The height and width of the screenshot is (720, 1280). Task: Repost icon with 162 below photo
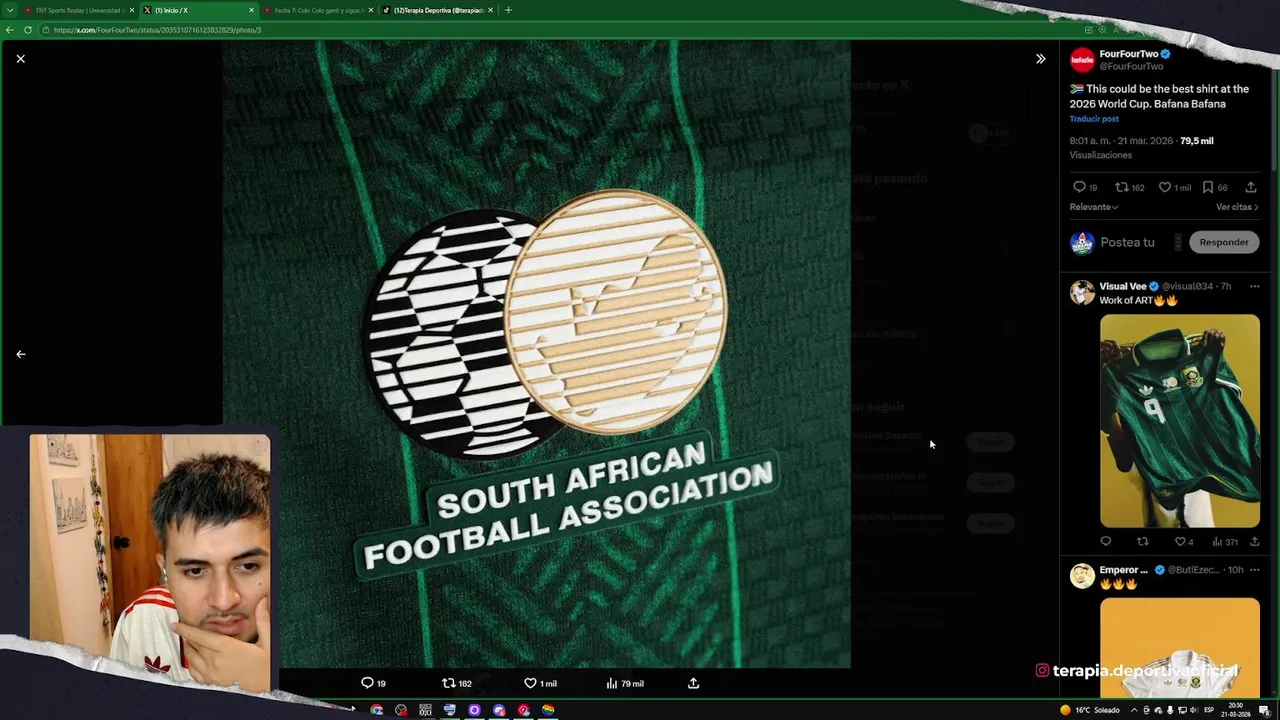tap(448, 683)
